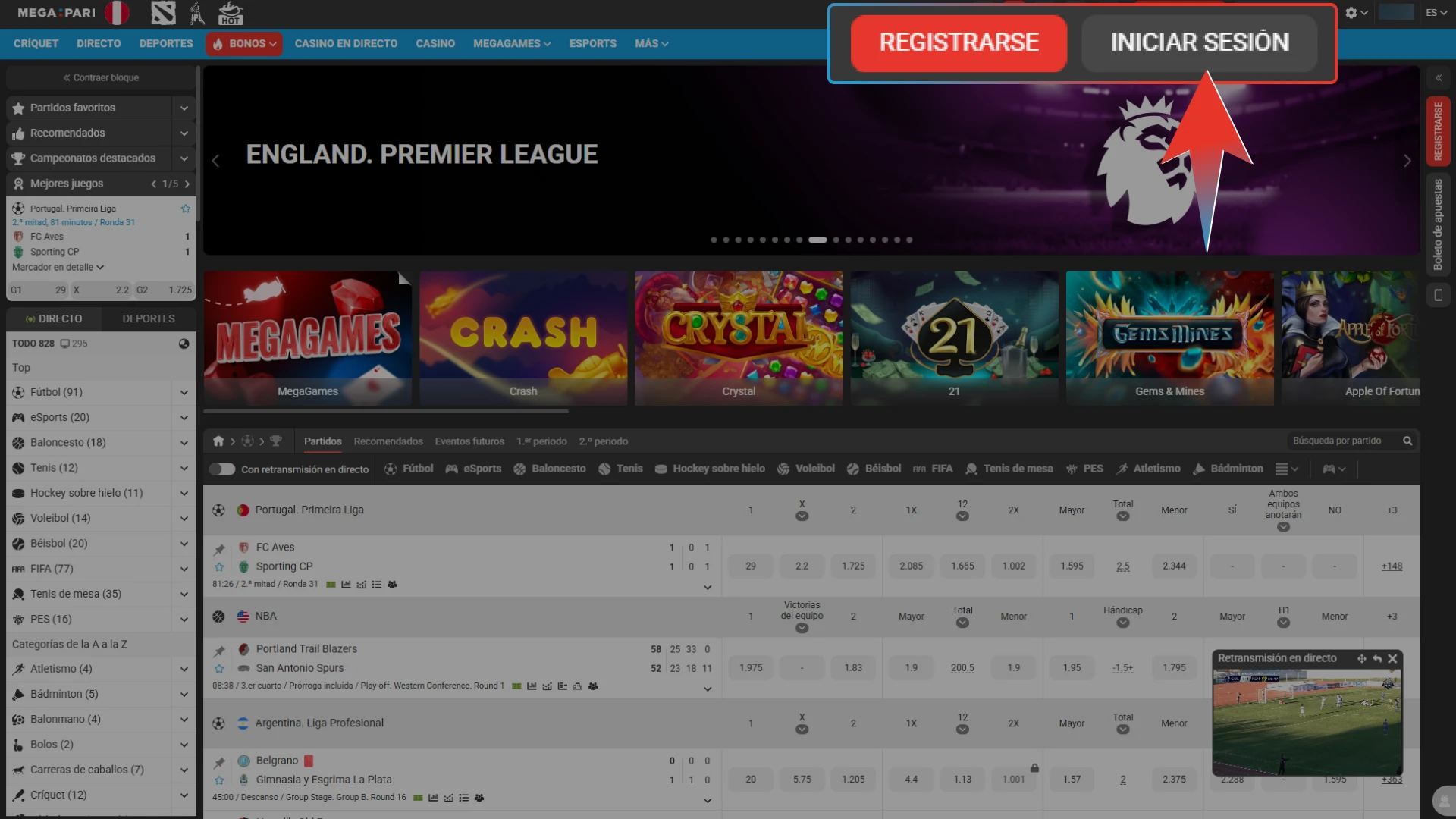Open the gamepad filter dropdown in sports bar
Viewport: 1456px width, 819px height.
click(x=1334, y=469)
